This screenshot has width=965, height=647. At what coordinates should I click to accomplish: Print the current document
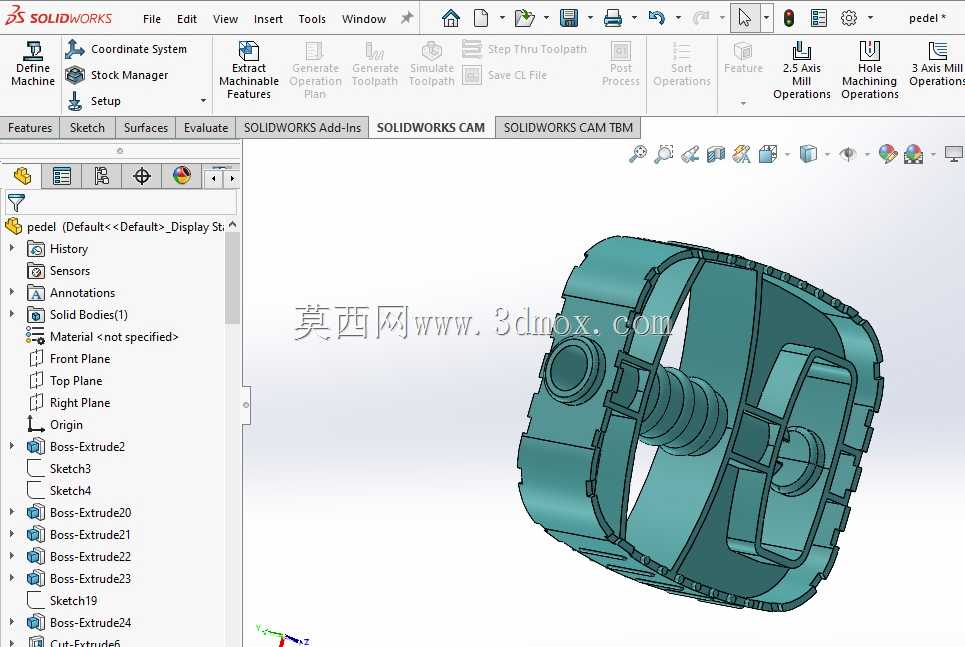612,18
